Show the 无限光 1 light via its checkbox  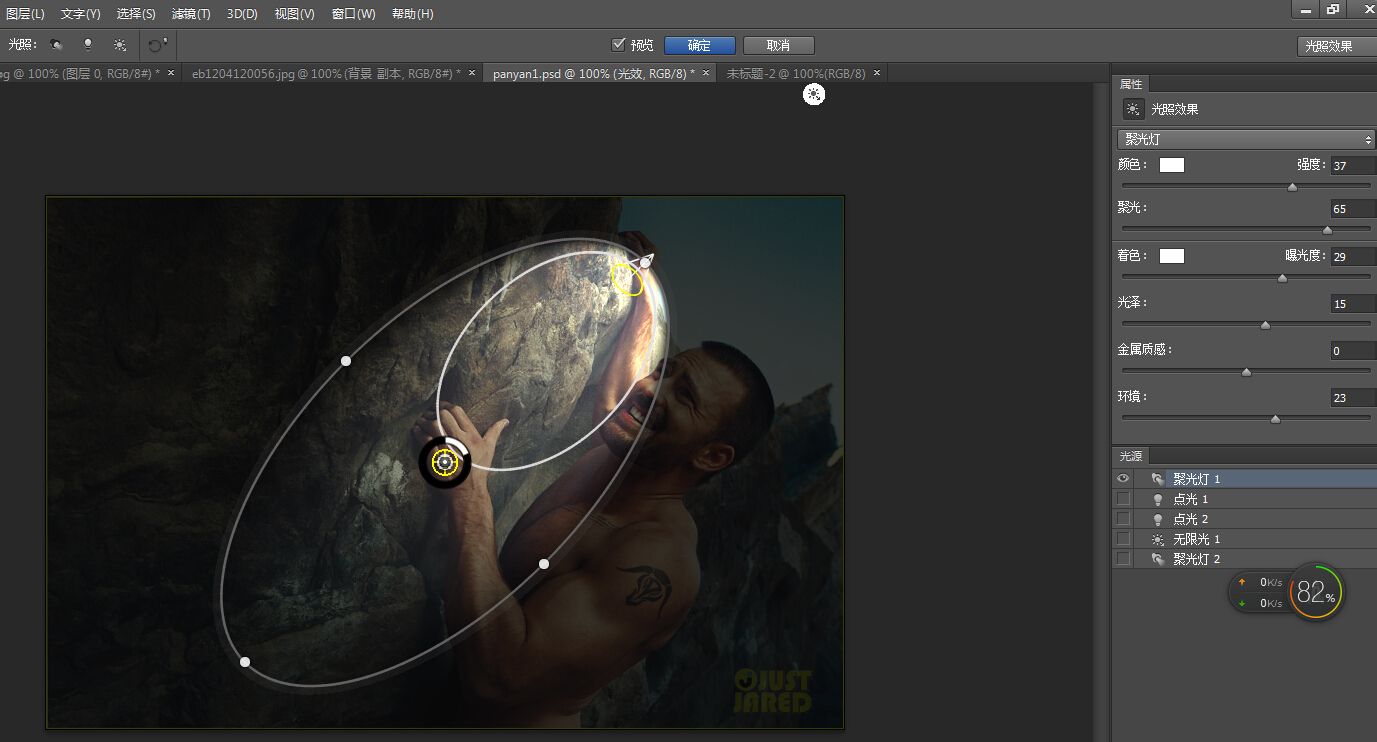(1123, 539)
